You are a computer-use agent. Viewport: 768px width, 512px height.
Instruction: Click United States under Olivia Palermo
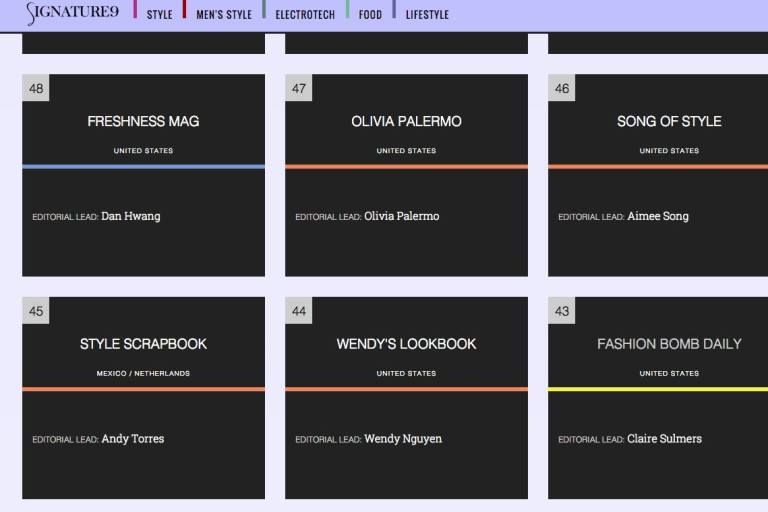tap(406, 150)
